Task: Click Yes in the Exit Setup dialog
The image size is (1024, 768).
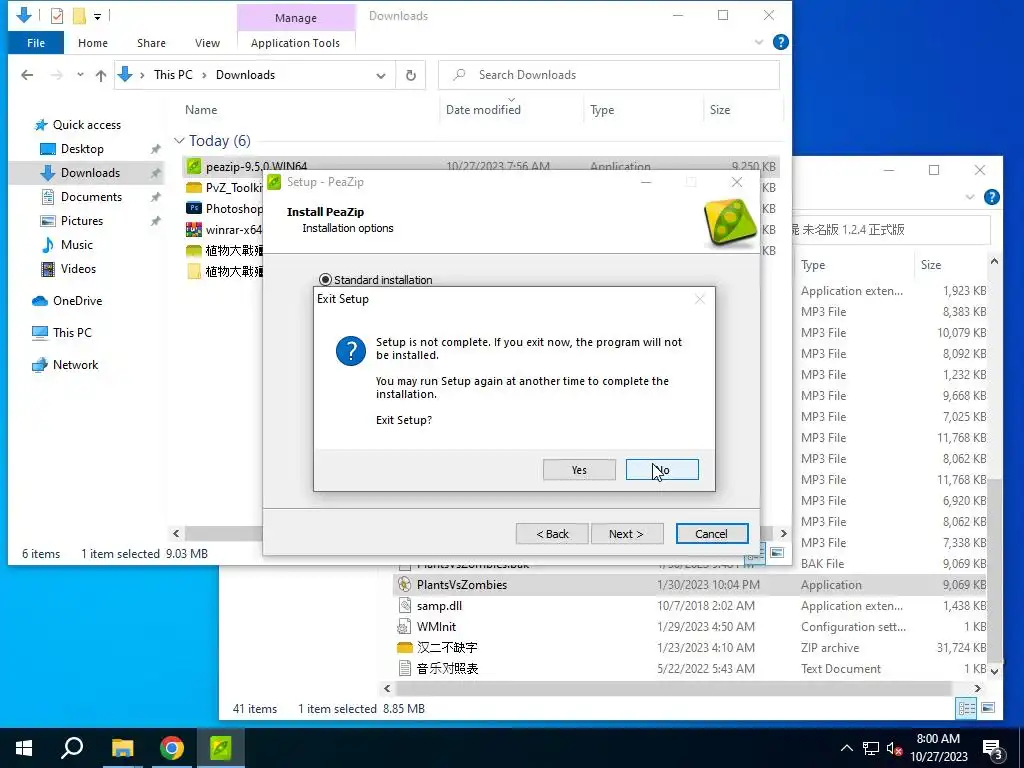Action: 579,470
